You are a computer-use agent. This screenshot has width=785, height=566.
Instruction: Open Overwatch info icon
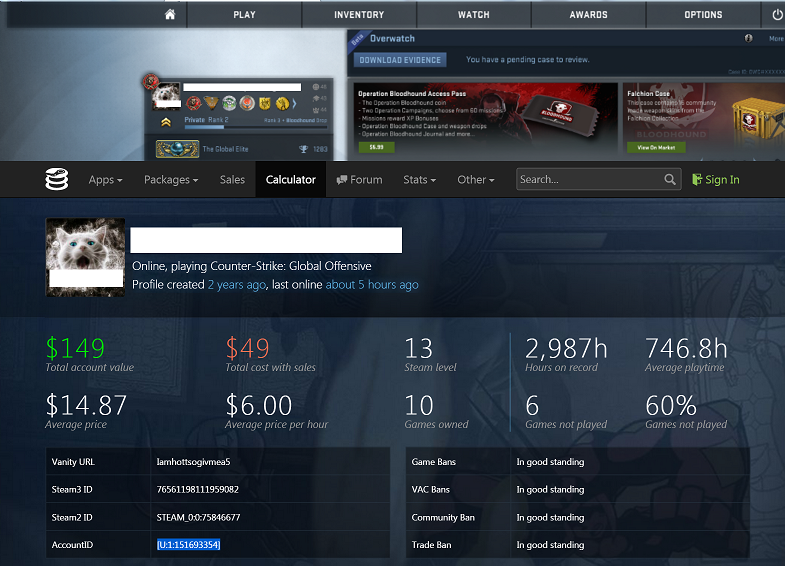click(x=748, y=38)
